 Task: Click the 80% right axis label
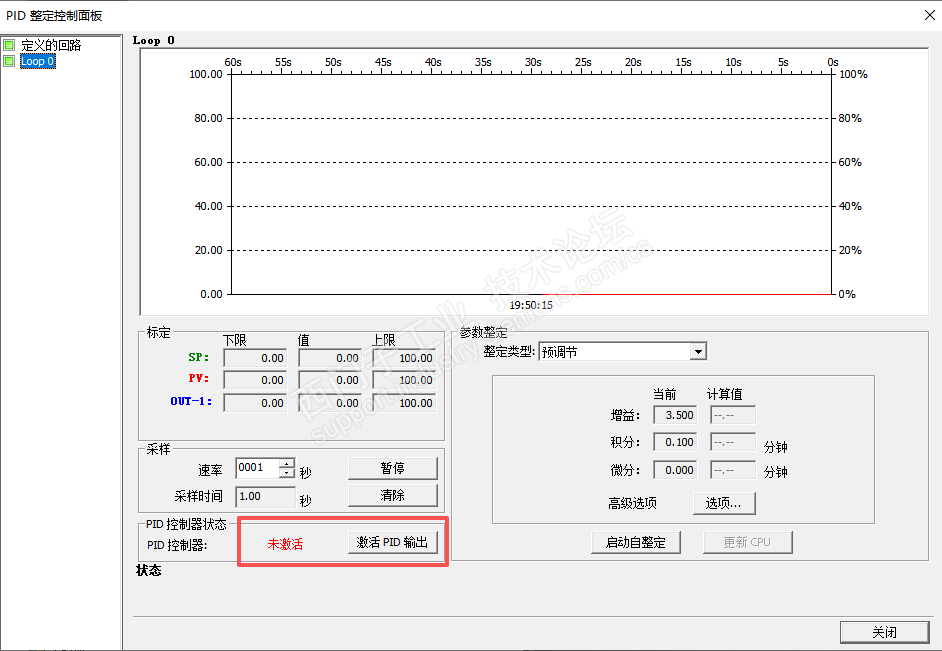coord(850,118)
